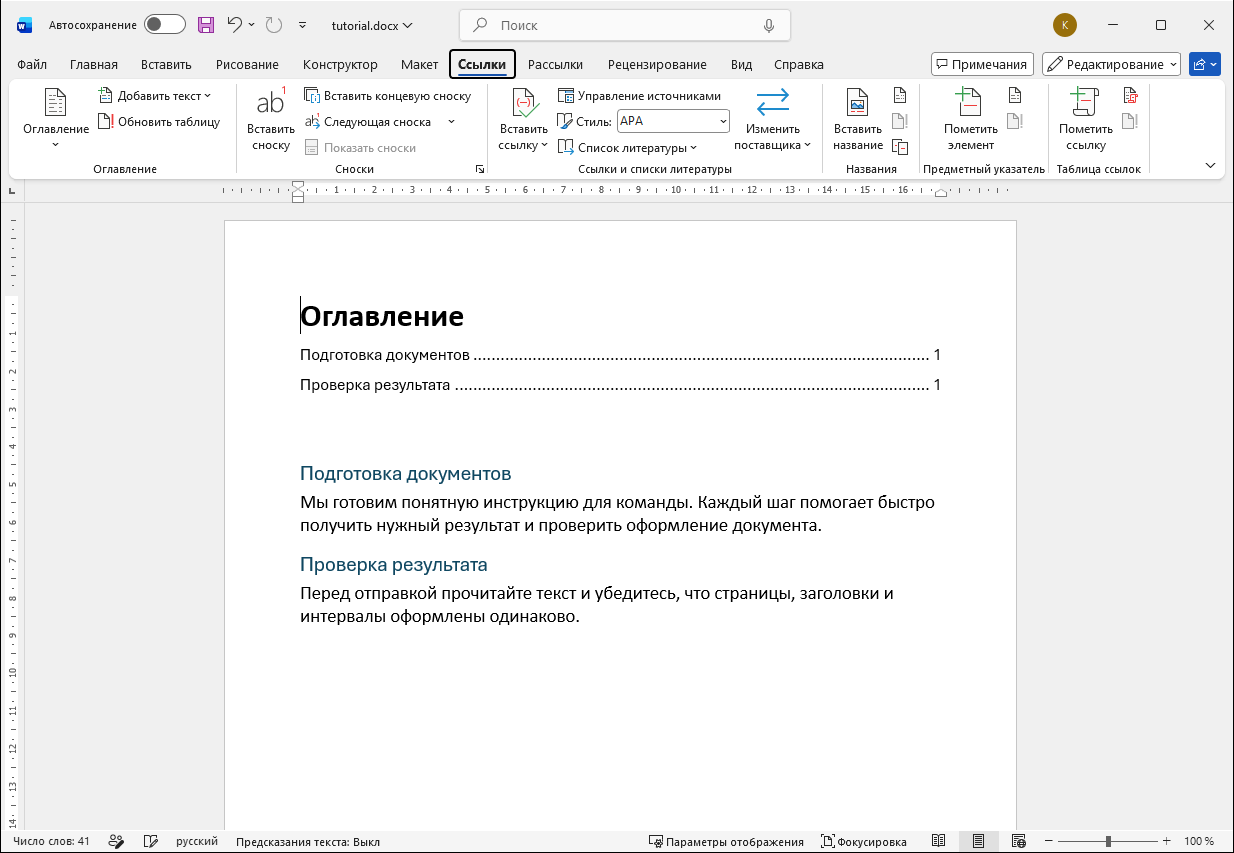
Task: Click the zoom in plus button
Action: [x=1166, y=841]
